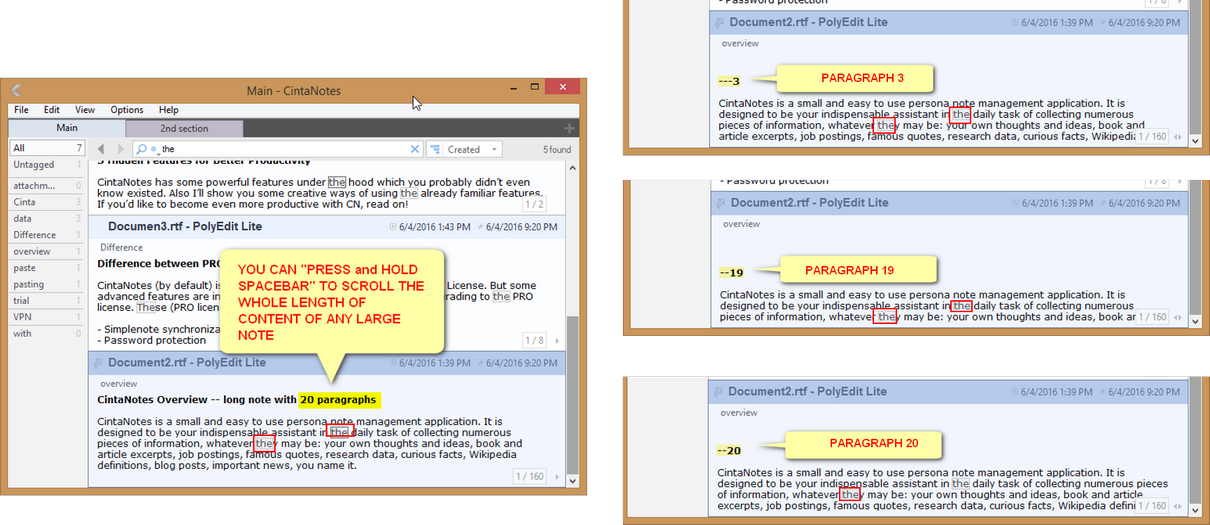The height and width of the screenshot is (525, 1210).
Task: Click the '1 / 8' match counter
Action: [x=534, y=340]
